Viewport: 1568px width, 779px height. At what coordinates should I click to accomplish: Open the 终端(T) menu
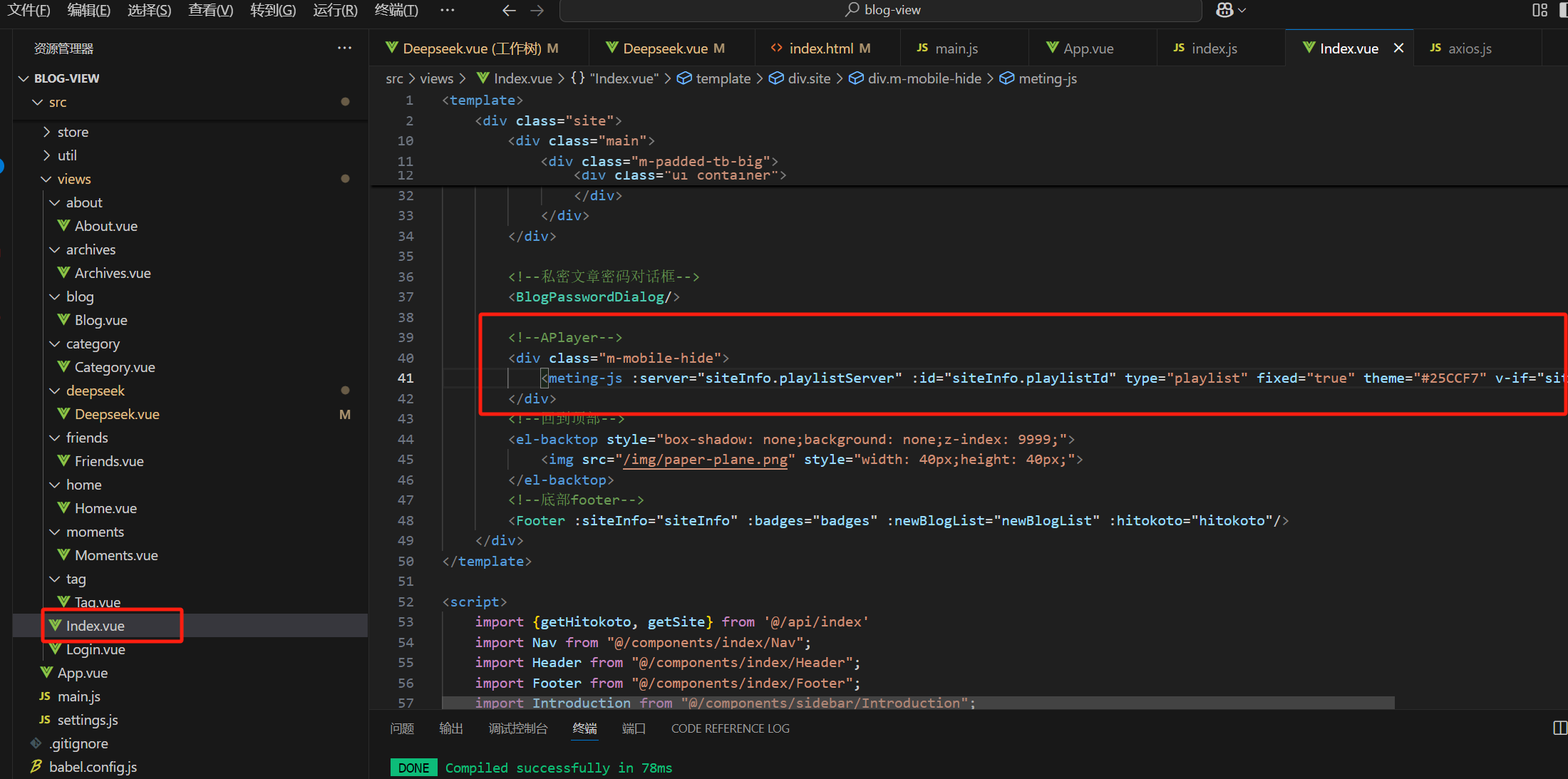[396, 10]
